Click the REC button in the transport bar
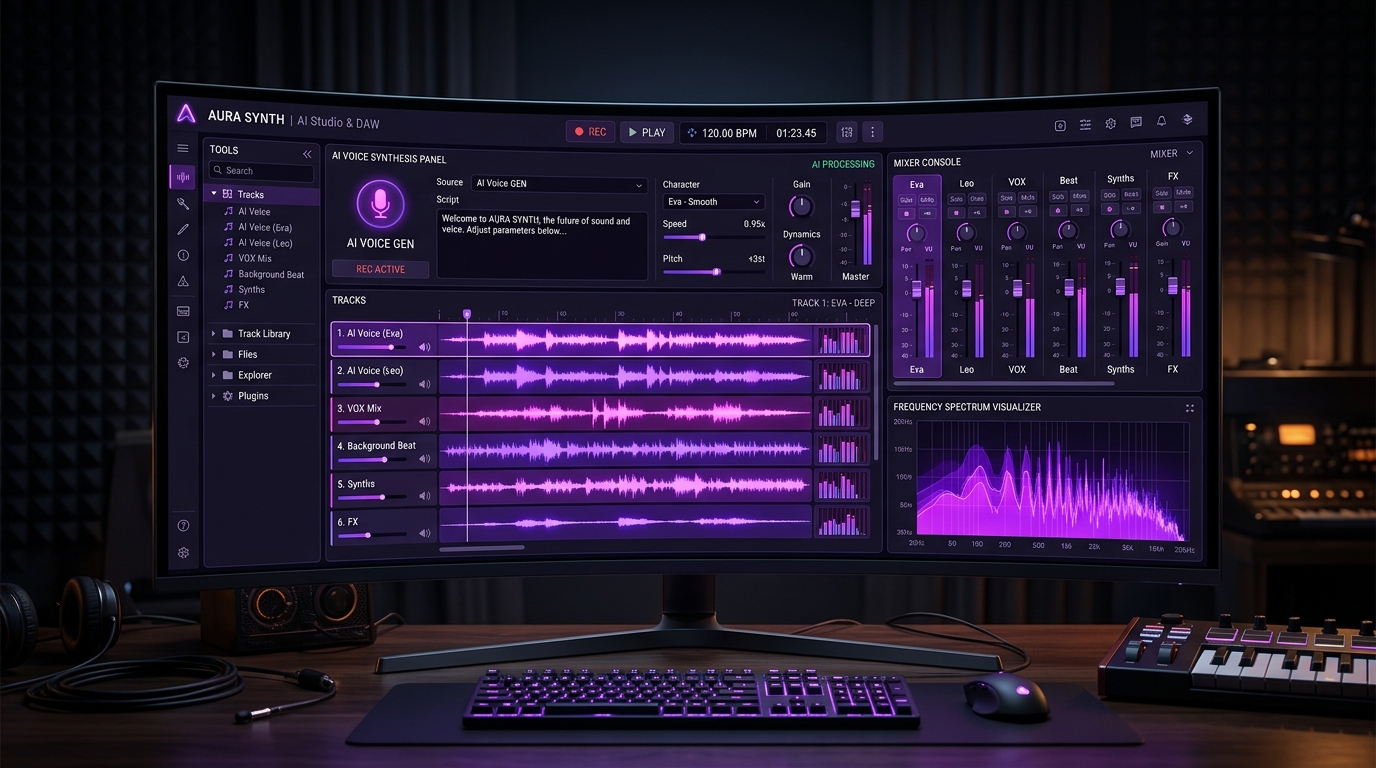This screenshot has width=1376, height=768. [590, 132]
